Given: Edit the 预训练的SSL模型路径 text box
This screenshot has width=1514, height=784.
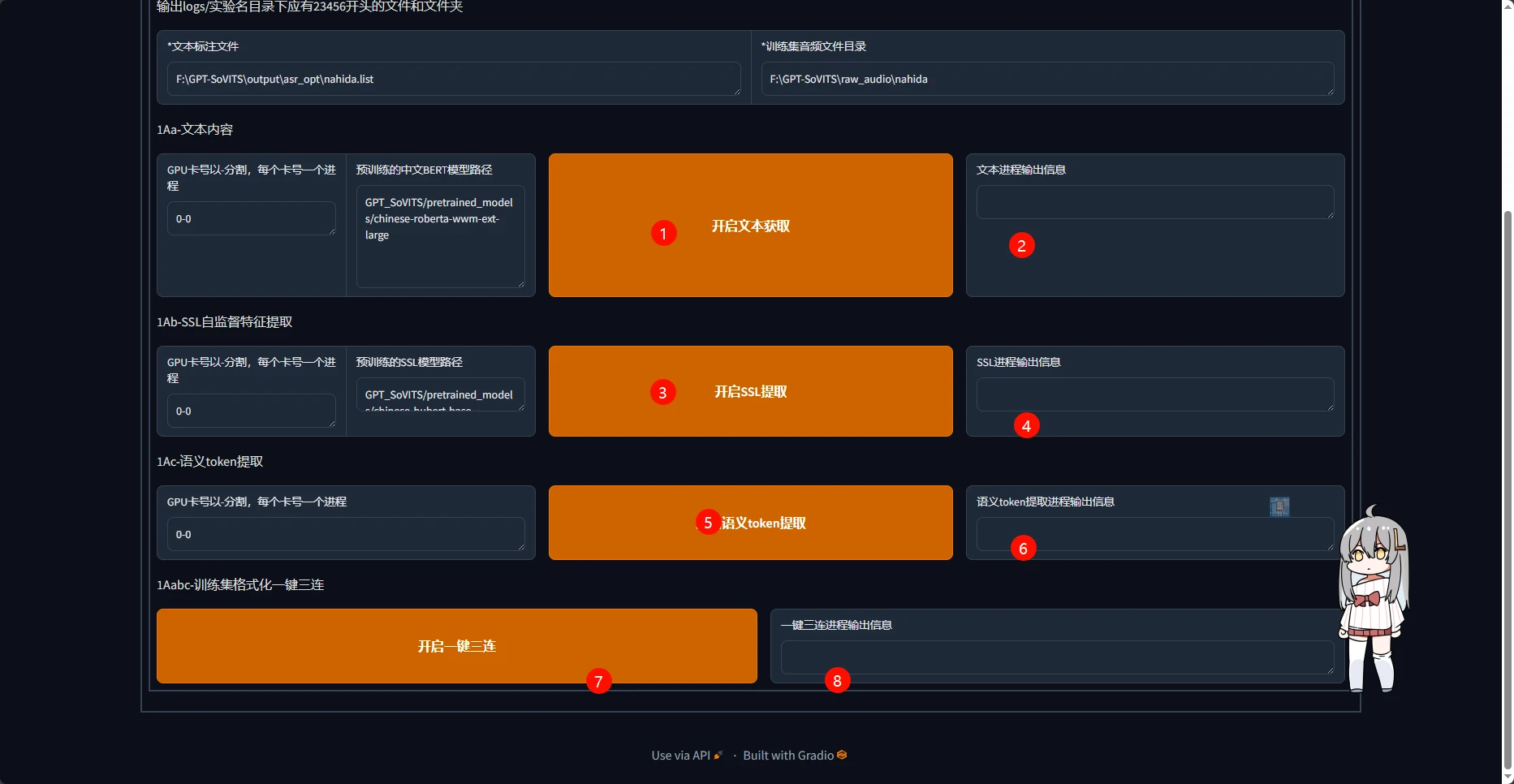Looking at the screenshot, I should (440, 395).
